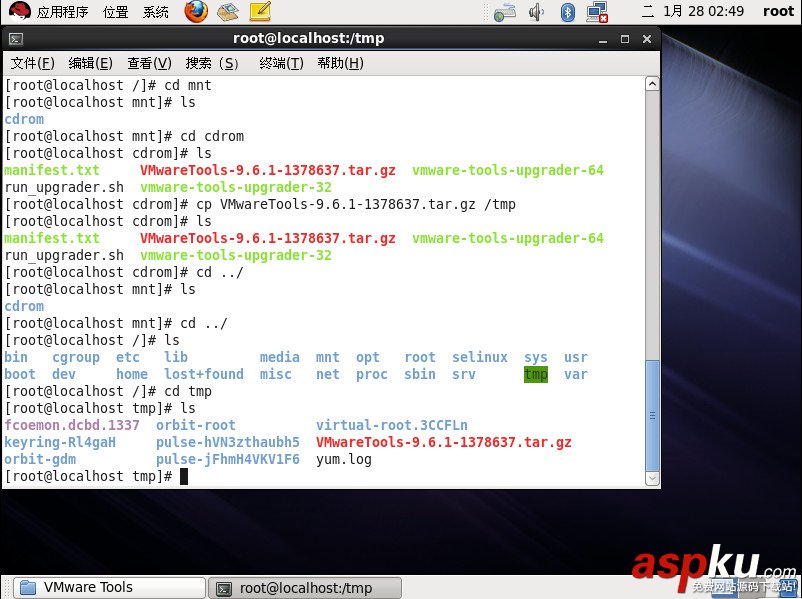The width and height of the screenshot is (802, 599).
Task: Open the volume speaker icon
Action: (536, 12)
